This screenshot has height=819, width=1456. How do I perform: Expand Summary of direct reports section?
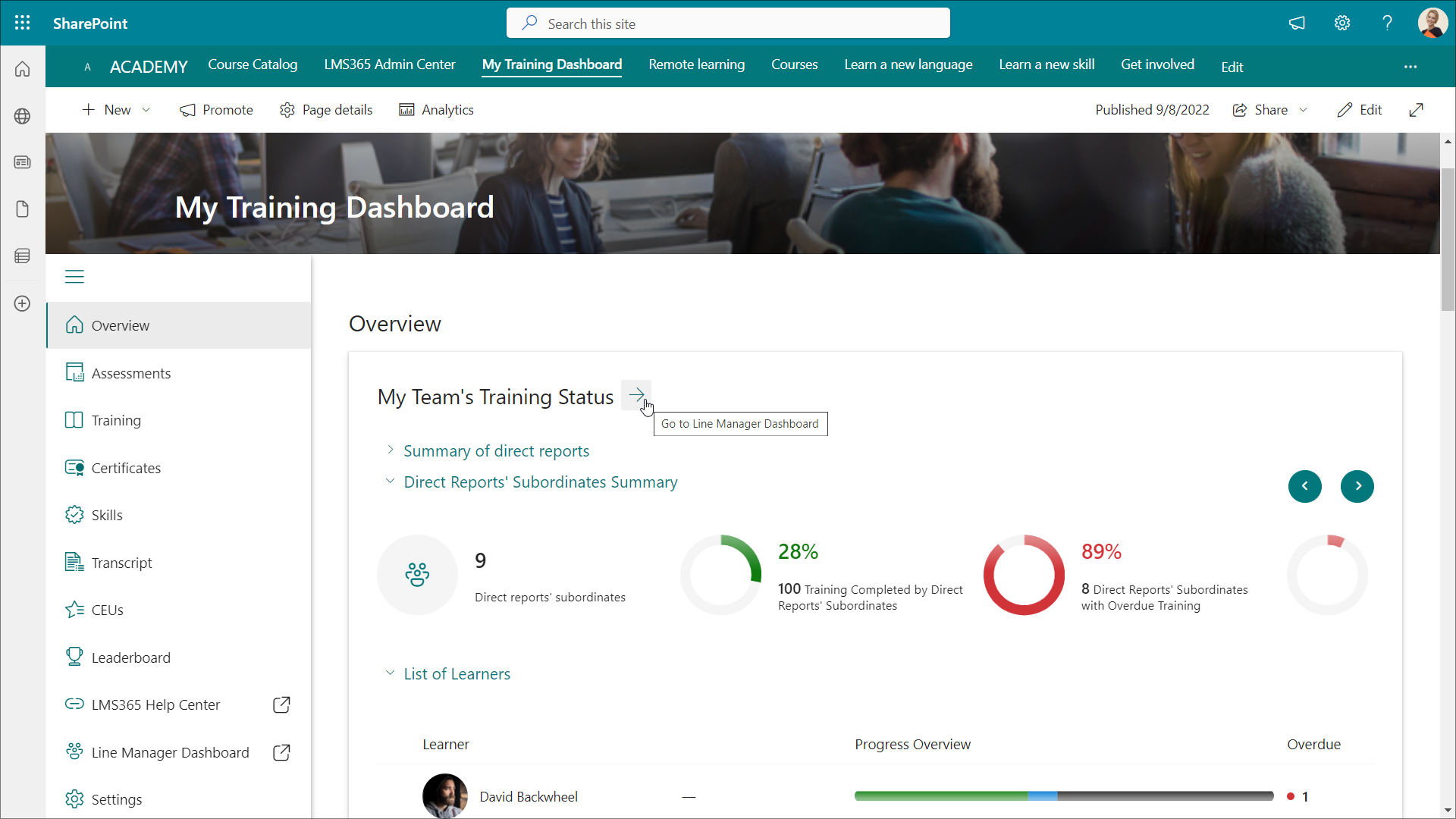(496, 451)
